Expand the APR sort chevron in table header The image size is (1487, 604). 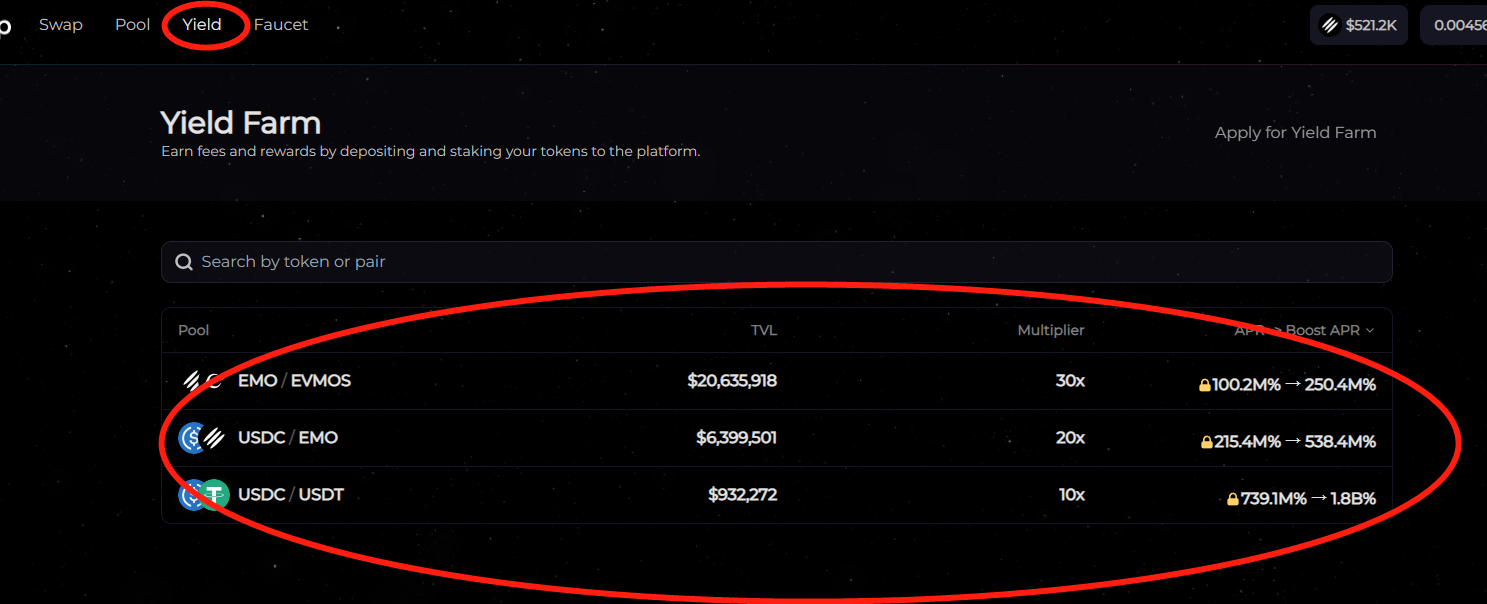point(1370,331)
